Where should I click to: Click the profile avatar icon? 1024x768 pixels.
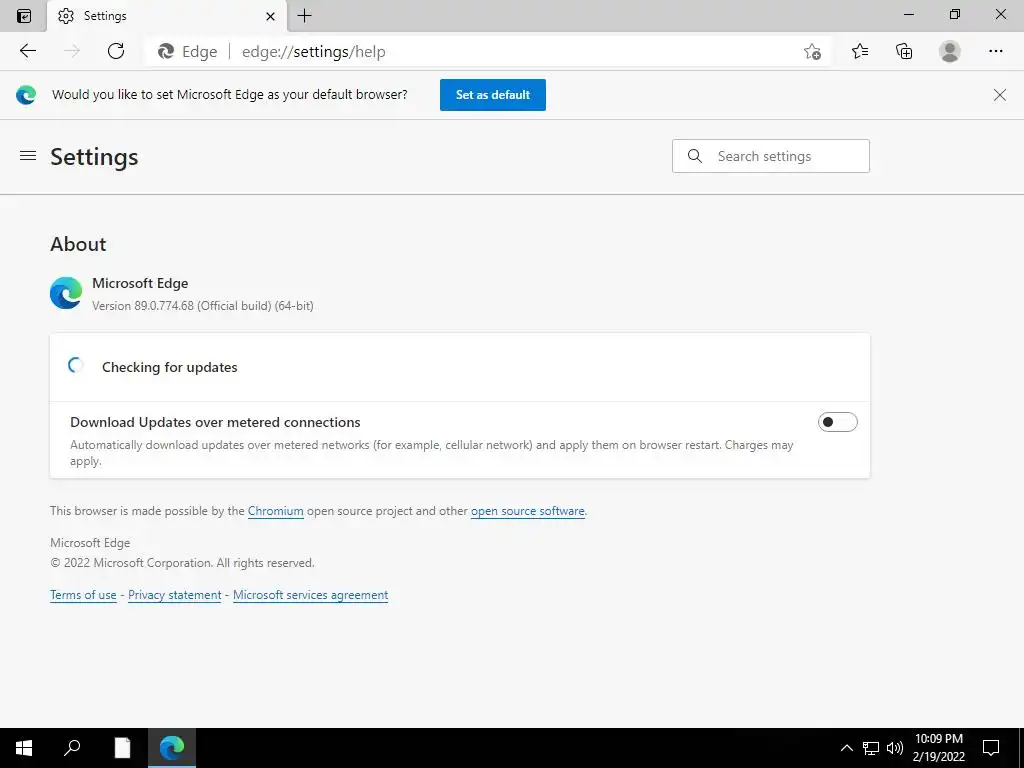[x=950, y=51]
